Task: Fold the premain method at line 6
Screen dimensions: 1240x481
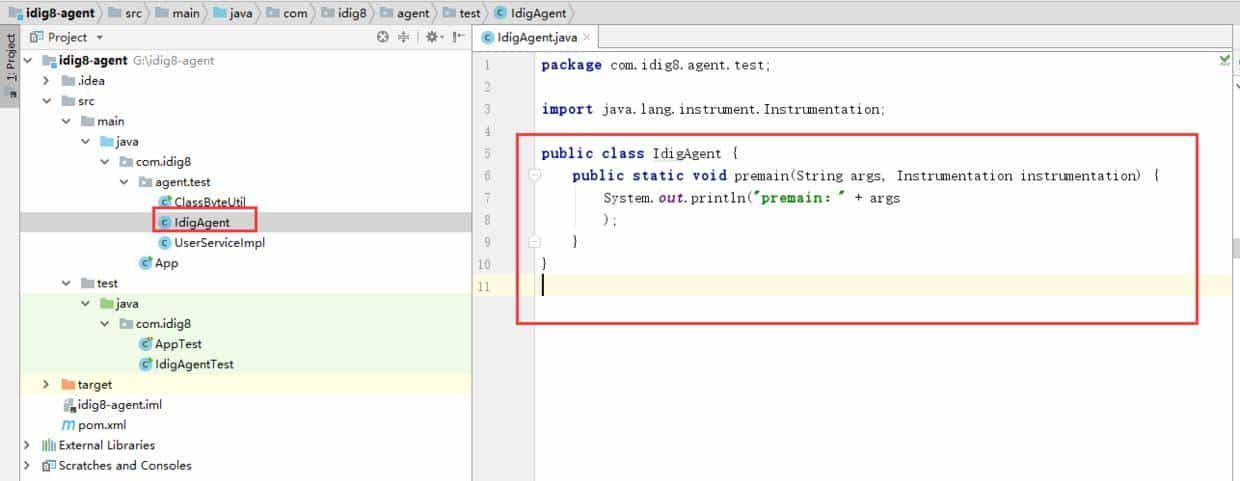Action: point(535,176)
